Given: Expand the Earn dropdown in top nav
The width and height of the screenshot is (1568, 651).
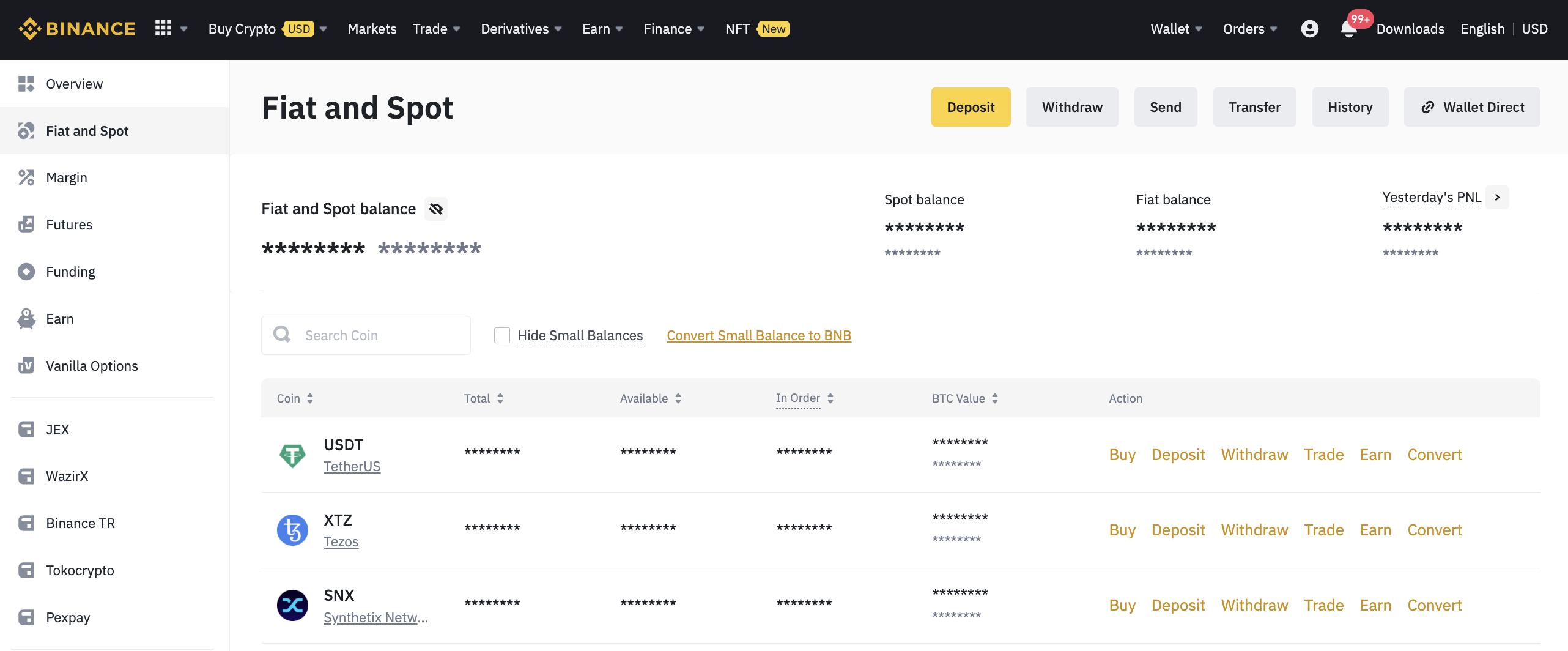Looking at the screenshot, I should pyautogui.click(x=619, y=29).
